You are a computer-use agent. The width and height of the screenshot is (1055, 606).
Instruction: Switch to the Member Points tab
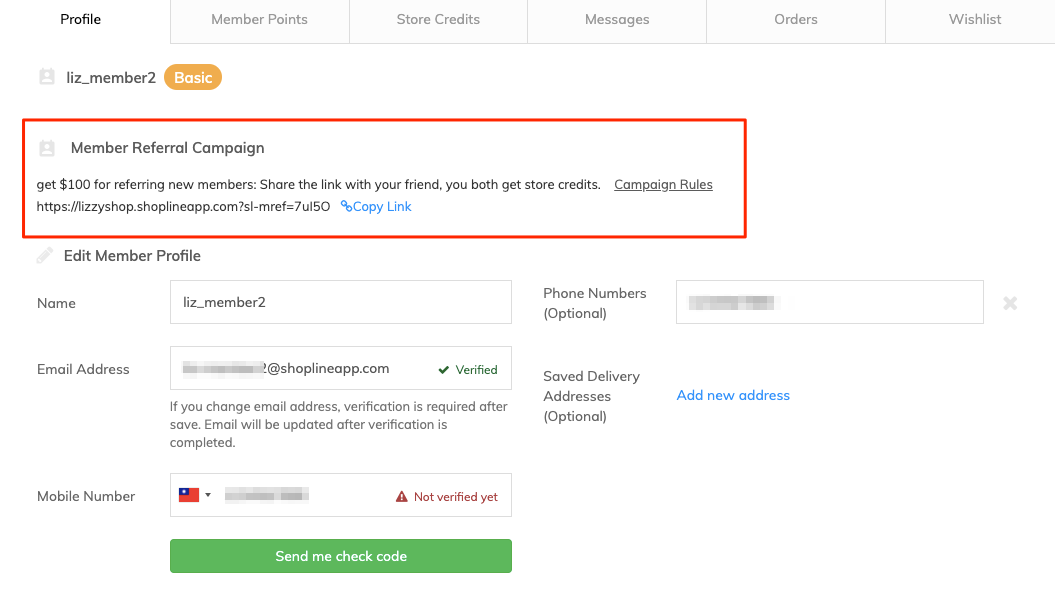tap(259, 20)
